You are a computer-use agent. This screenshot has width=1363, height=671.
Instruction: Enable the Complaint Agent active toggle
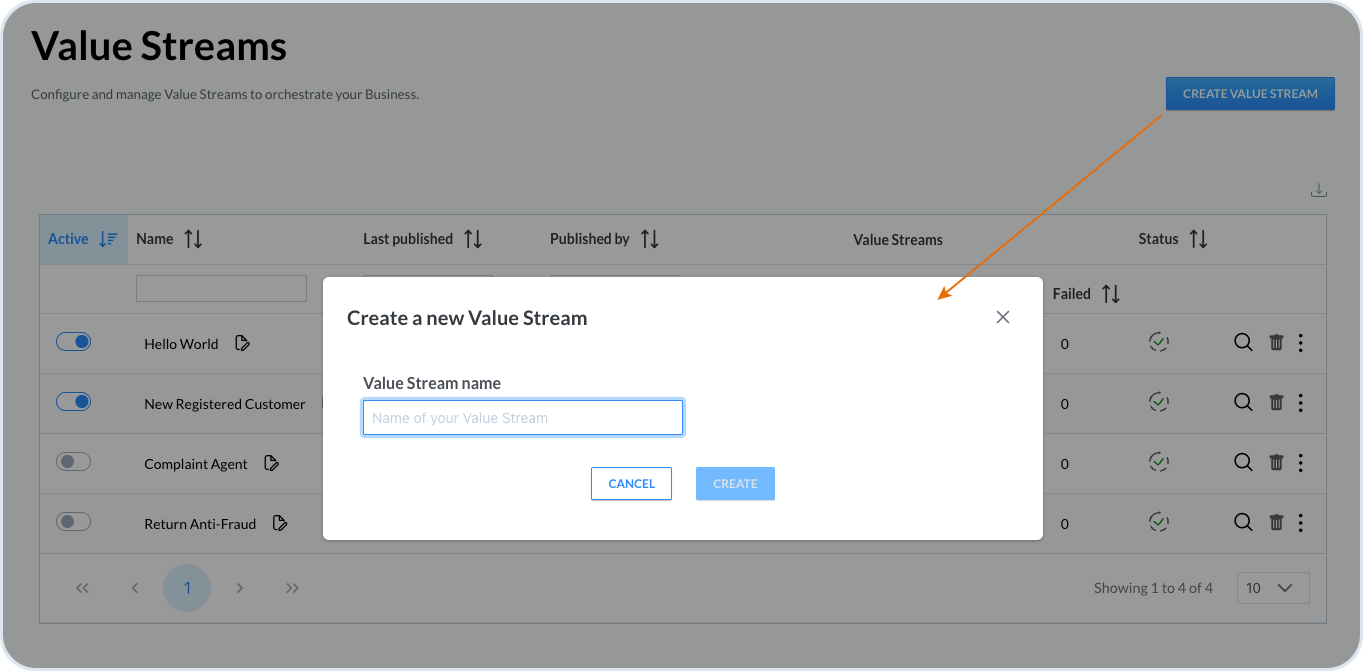73,462
